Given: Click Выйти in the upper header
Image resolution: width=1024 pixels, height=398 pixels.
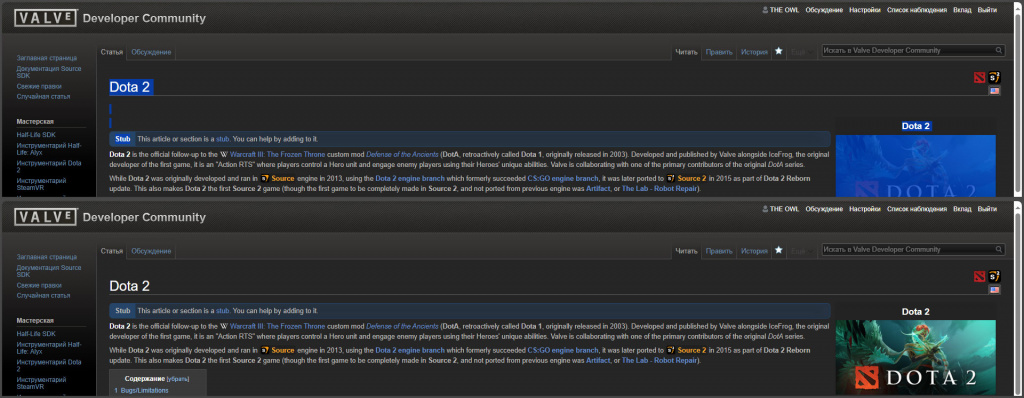Looking at the screenshot, I should (987, 10).
